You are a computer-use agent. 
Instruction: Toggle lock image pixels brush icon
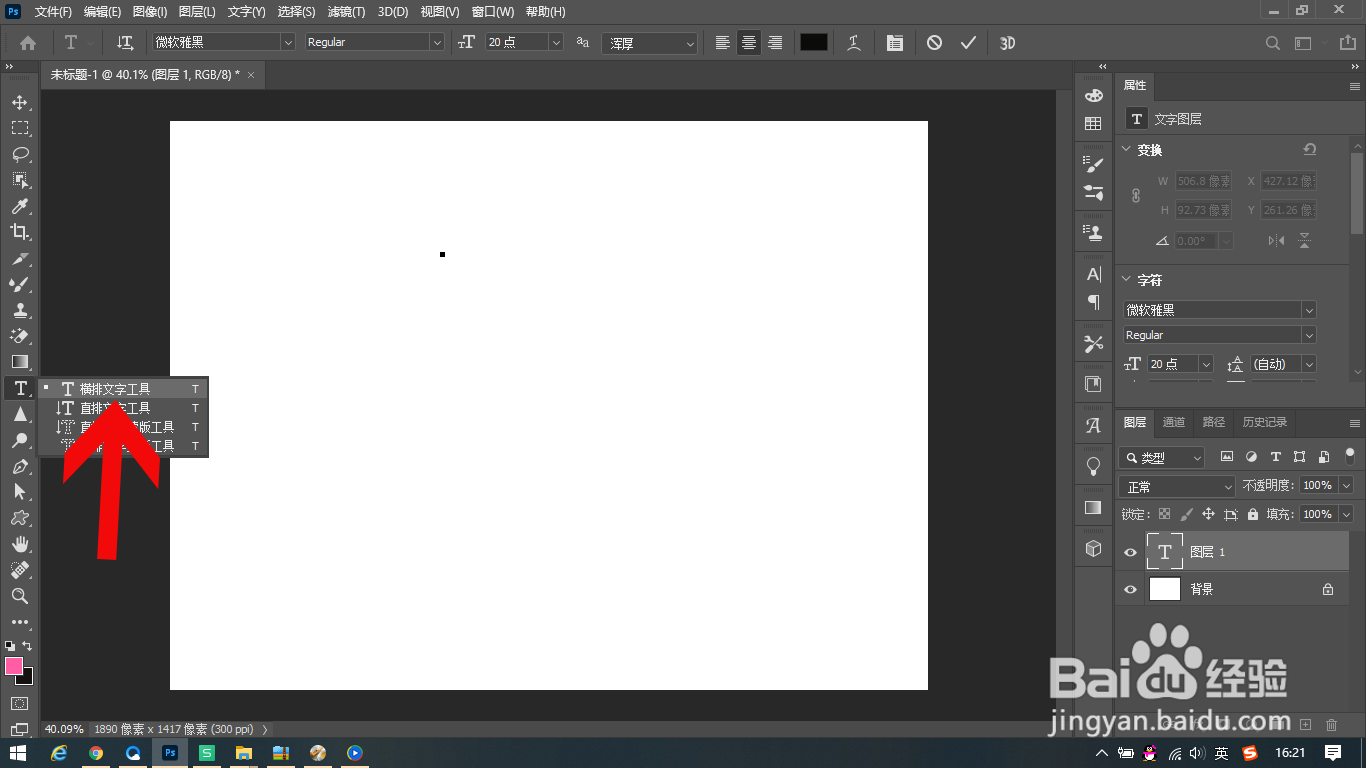coord(1186,514)
